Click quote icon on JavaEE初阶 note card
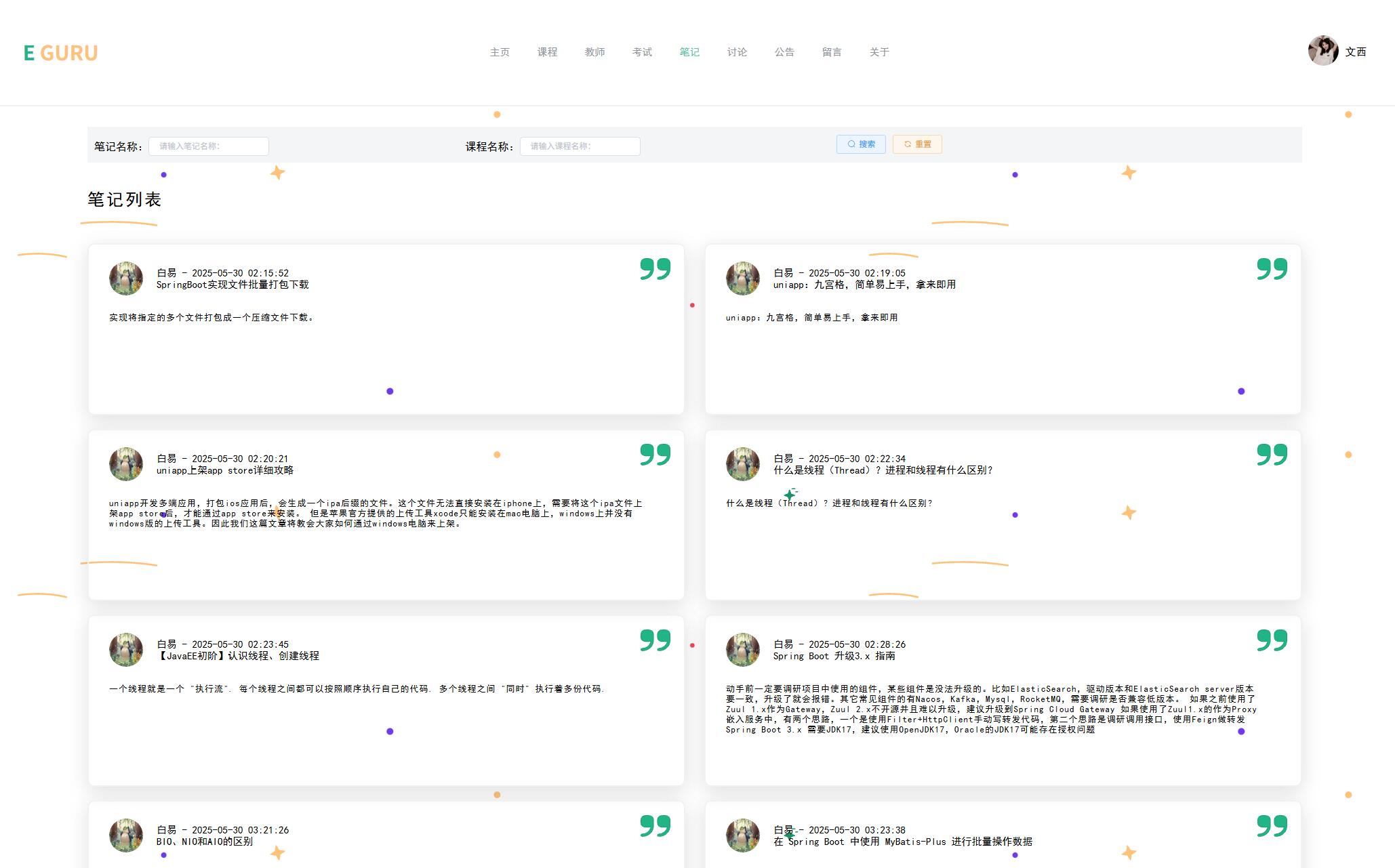The height and width of the screenshot is (868, 1395). [655, 640]
